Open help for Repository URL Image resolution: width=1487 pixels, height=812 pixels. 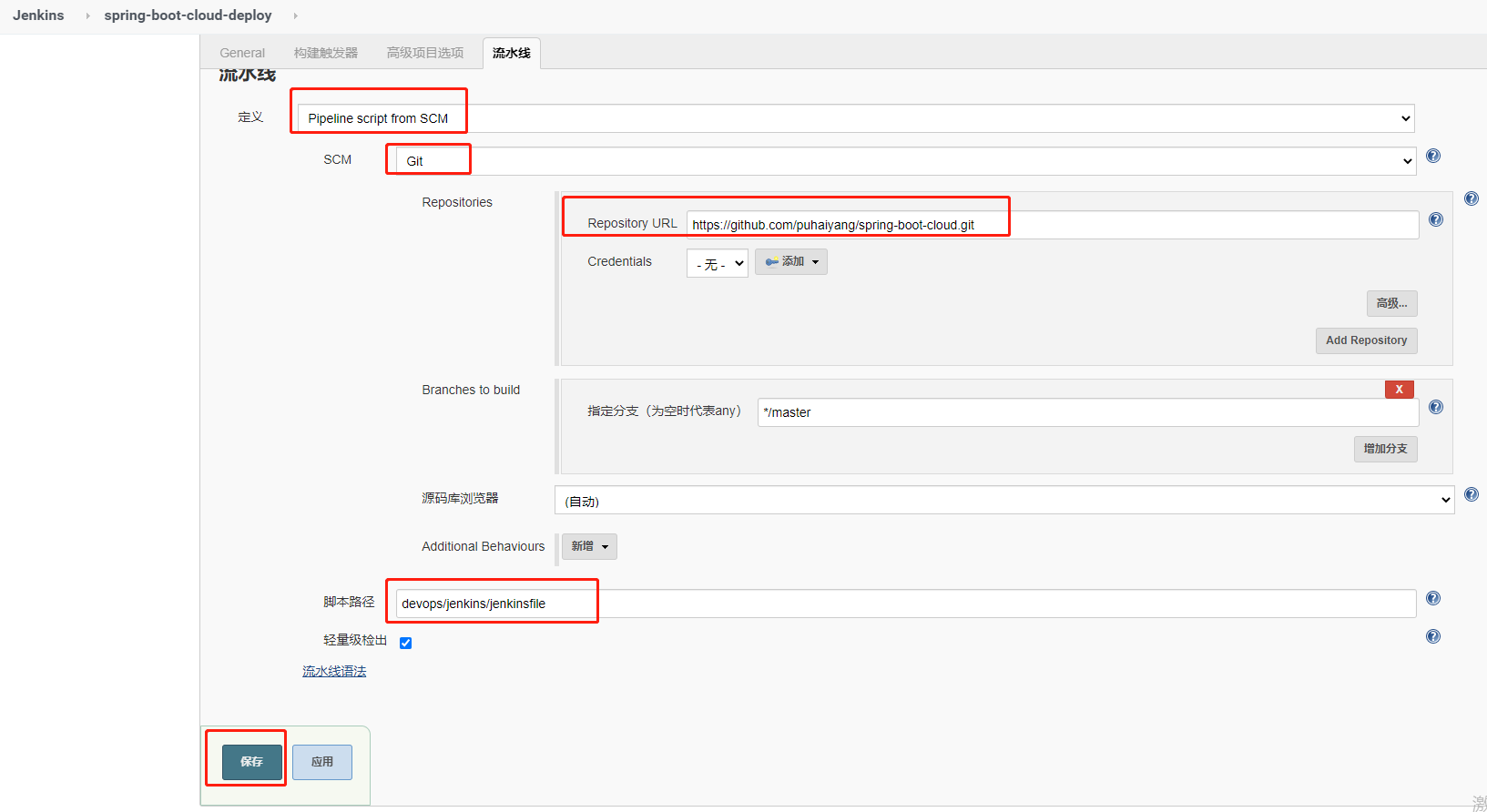coord(1436,219)
